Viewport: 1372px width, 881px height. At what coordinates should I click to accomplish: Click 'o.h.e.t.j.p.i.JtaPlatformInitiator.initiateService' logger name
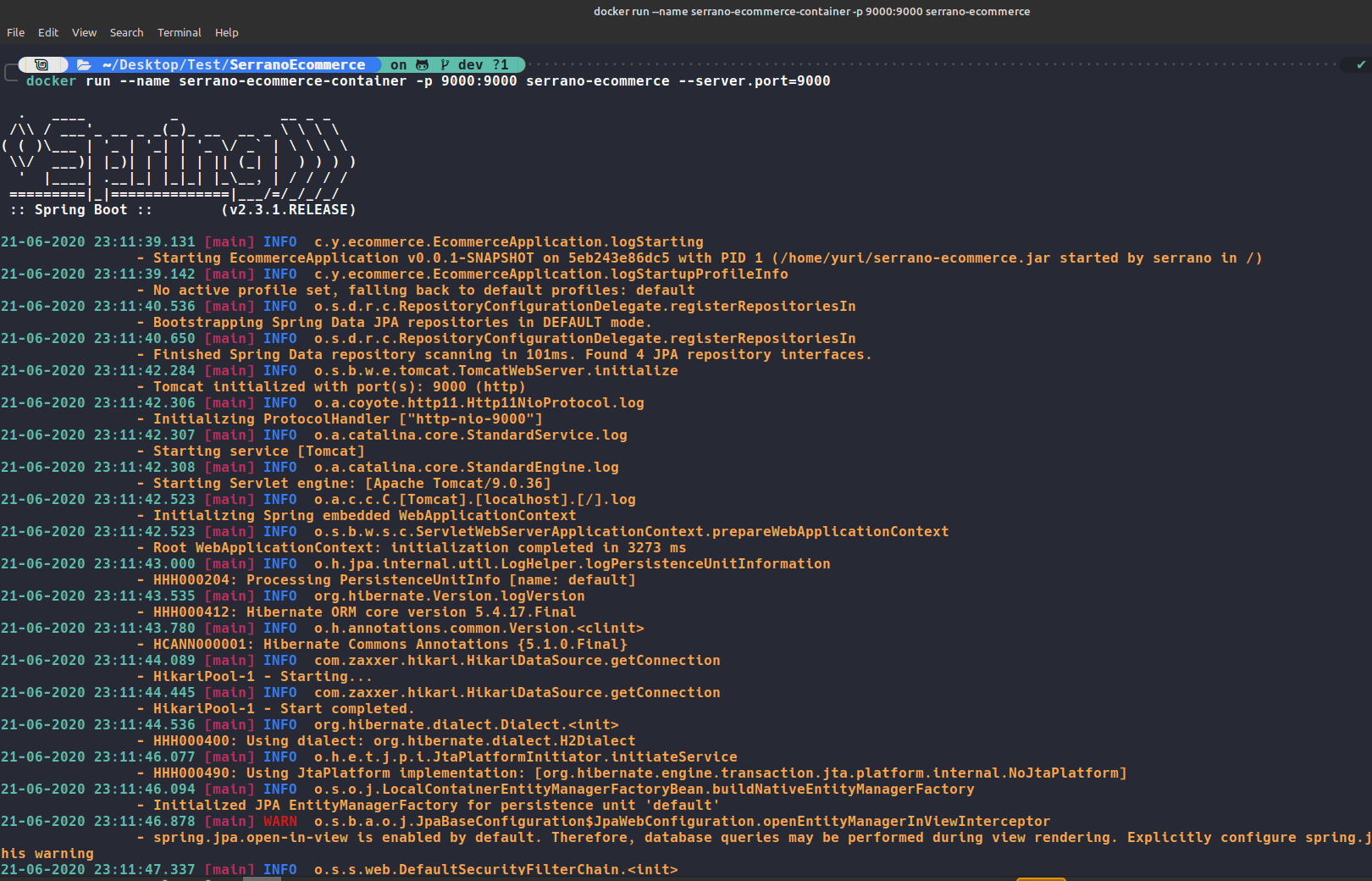pyautogui.click(x=526, y=756)
